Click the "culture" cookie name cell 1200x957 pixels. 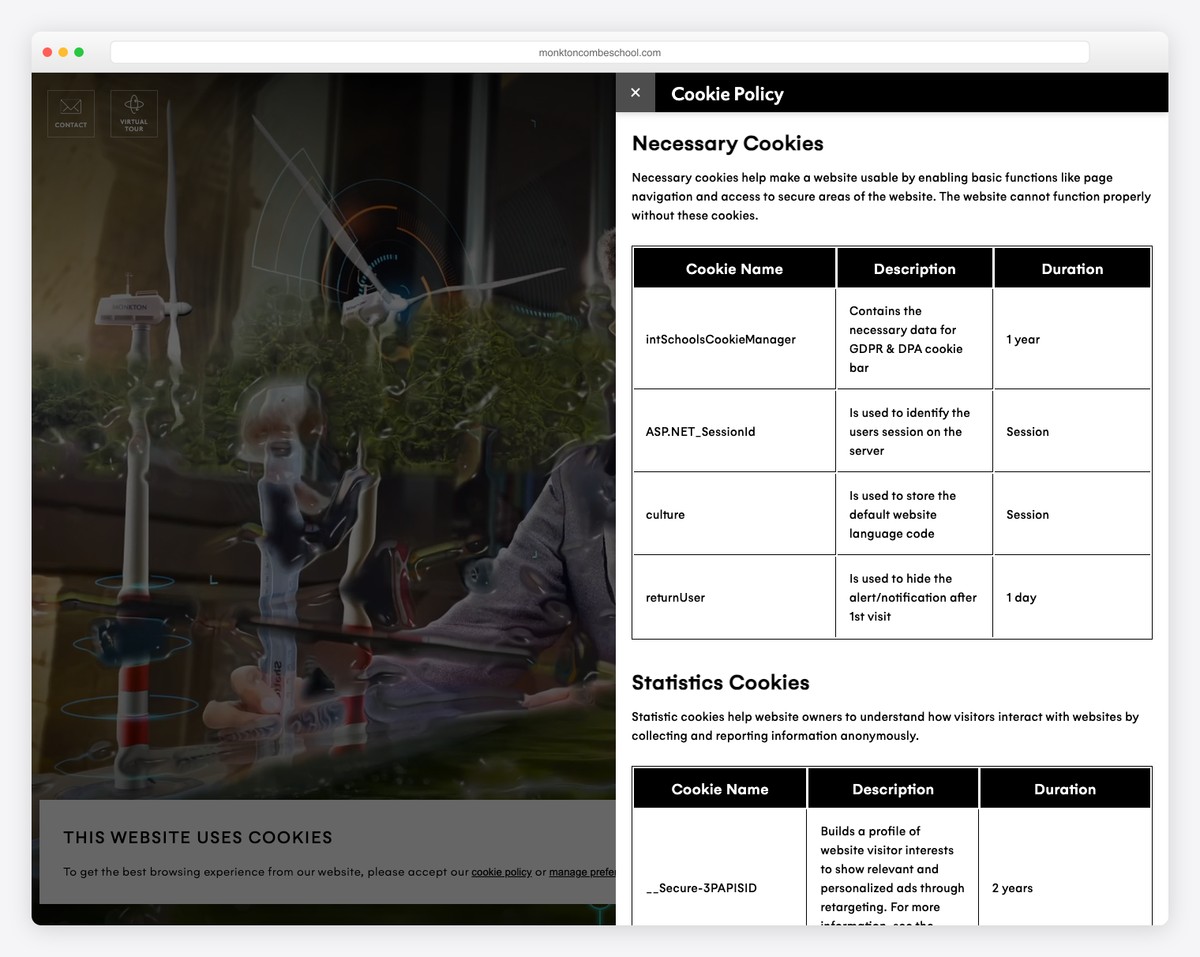pyautogui.click(x=663, y=514)
